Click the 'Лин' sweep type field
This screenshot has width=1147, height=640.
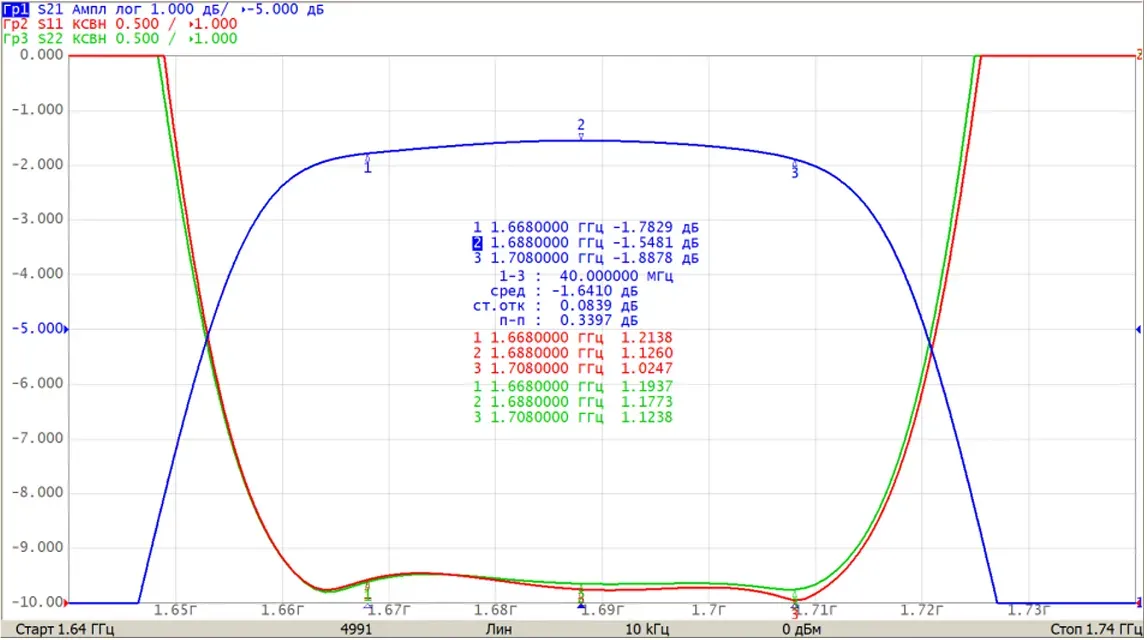click(499, 630)
